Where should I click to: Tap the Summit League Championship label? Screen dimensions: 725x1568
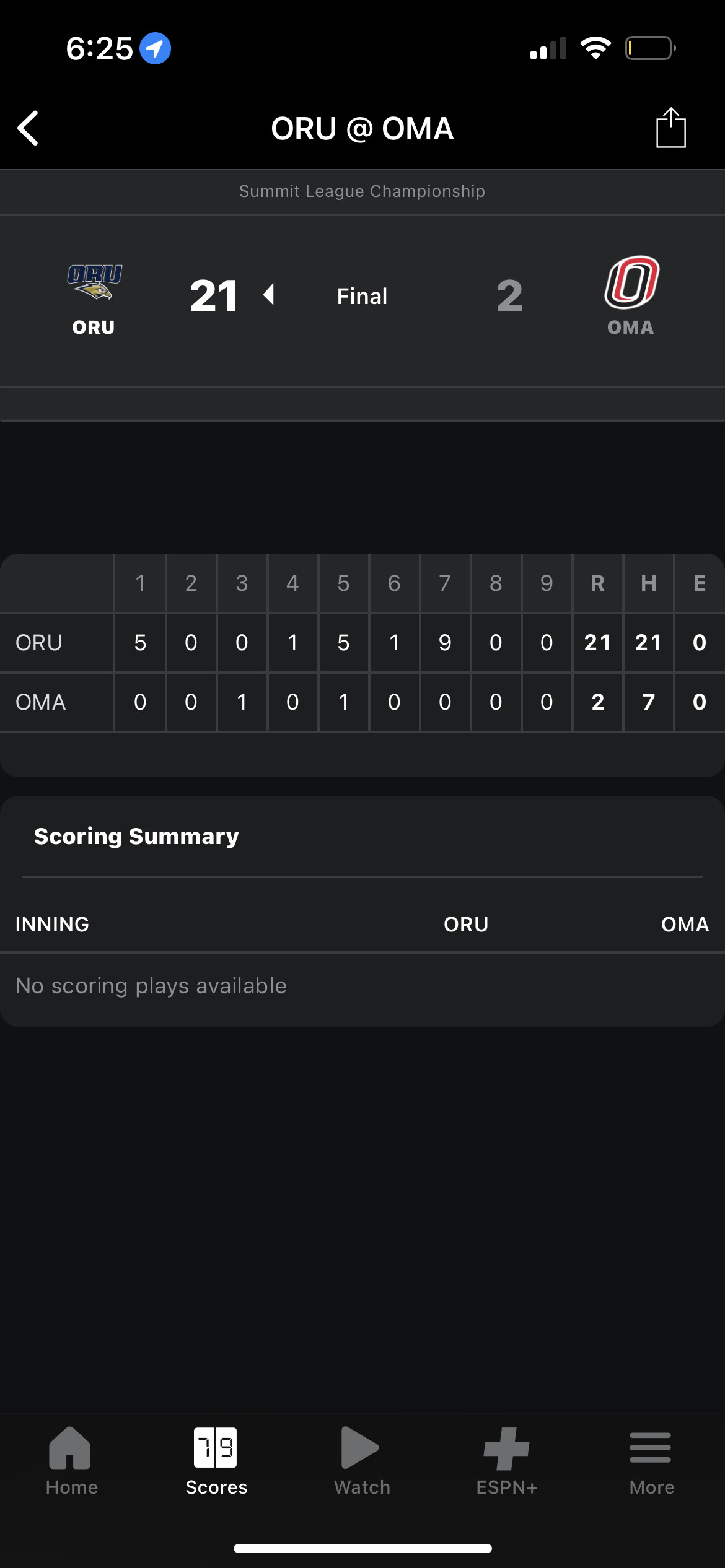click(x=362, y=191)
